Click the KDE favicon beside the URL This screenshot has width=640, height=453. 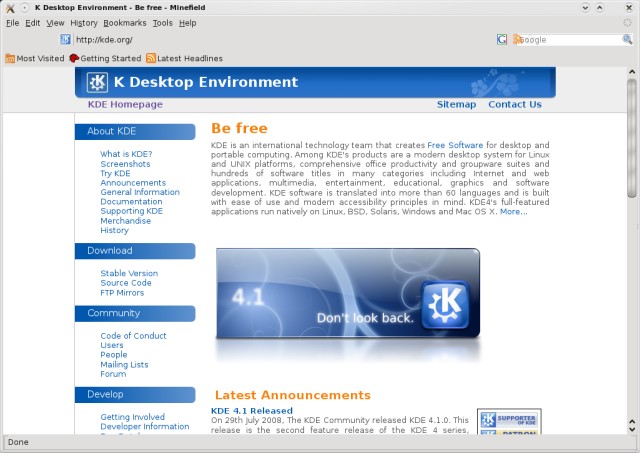click(65, 40)
